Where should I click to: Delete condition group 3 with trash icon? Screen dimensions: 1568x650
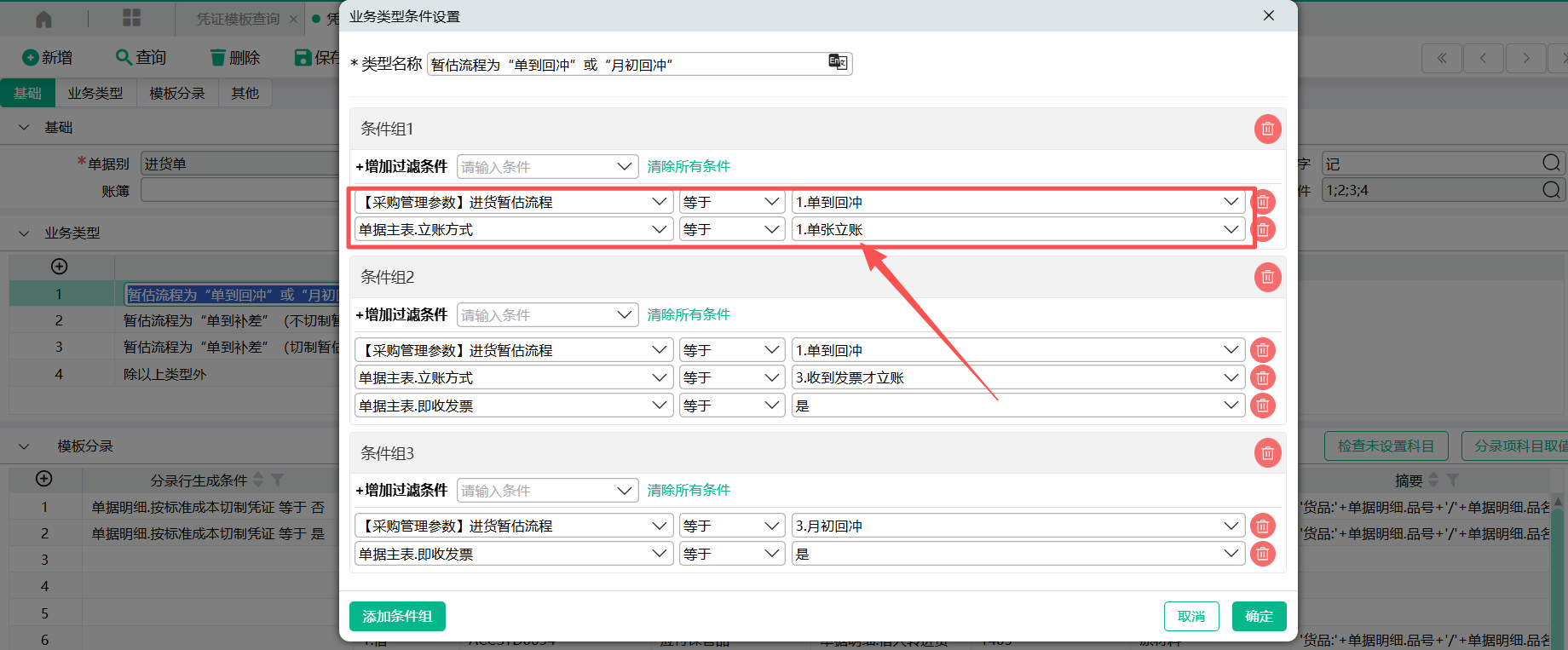[x=1267, y=453]
